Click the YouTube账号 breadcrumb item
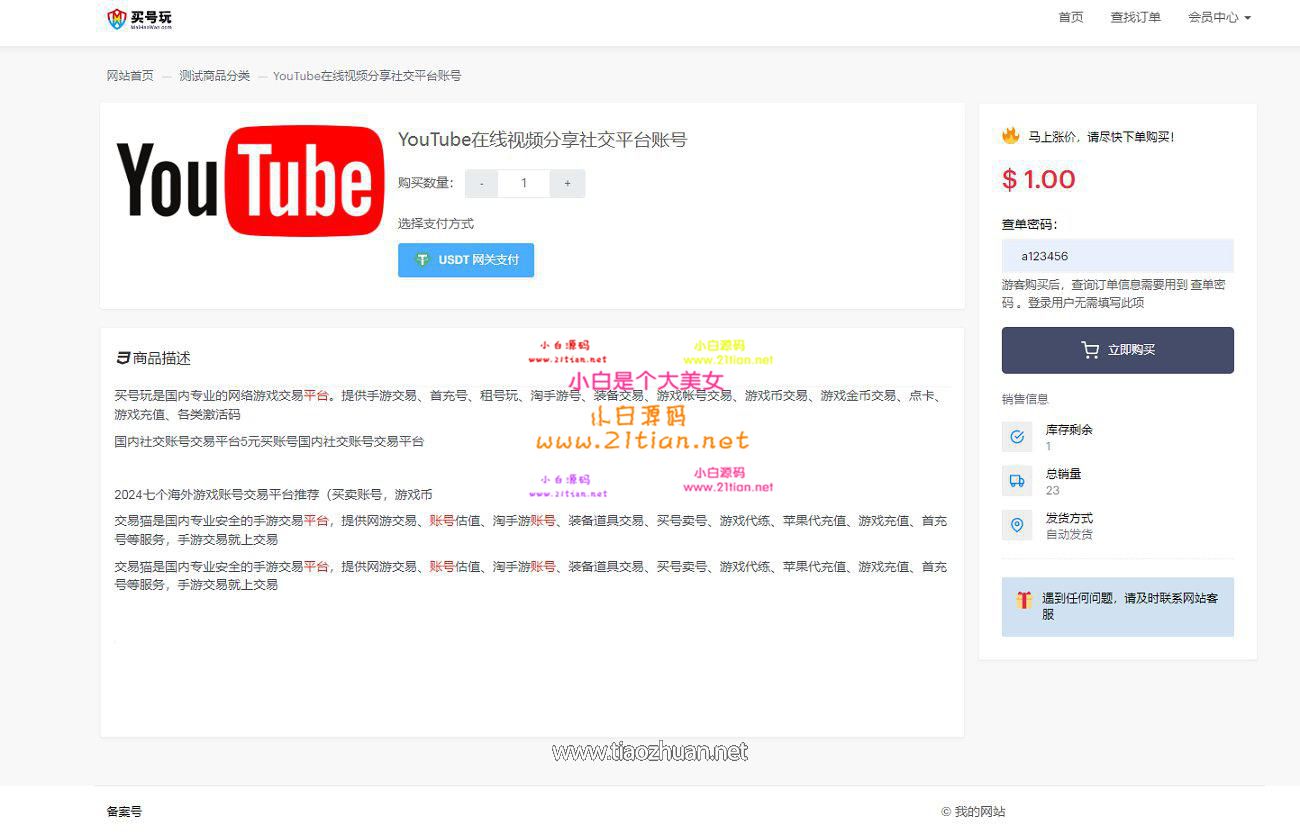The height and width of the screenshot is (834, 1300). point(367,76)
